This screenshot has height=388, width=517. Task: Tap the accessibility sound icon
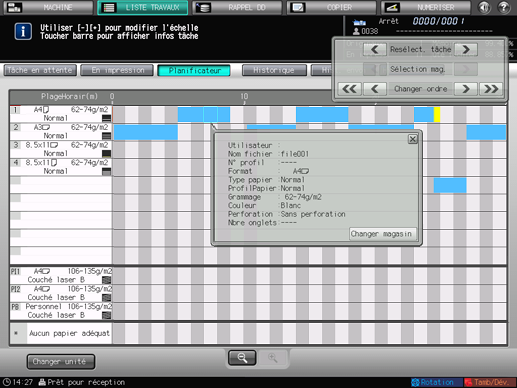tap(484, 7)
